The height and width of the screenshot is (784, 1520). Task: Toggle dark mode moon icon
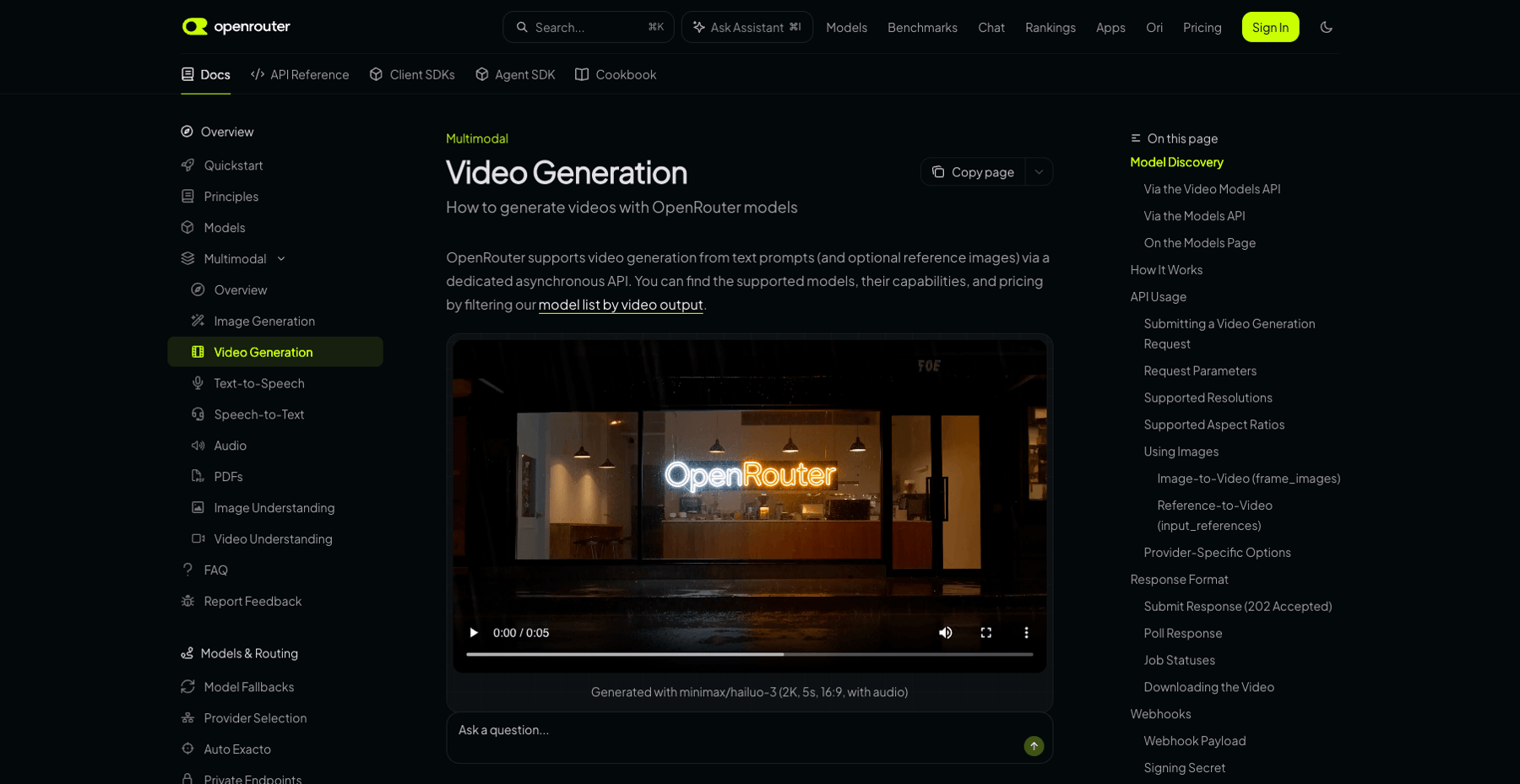pyautogui.click(x=1327, y=27)
